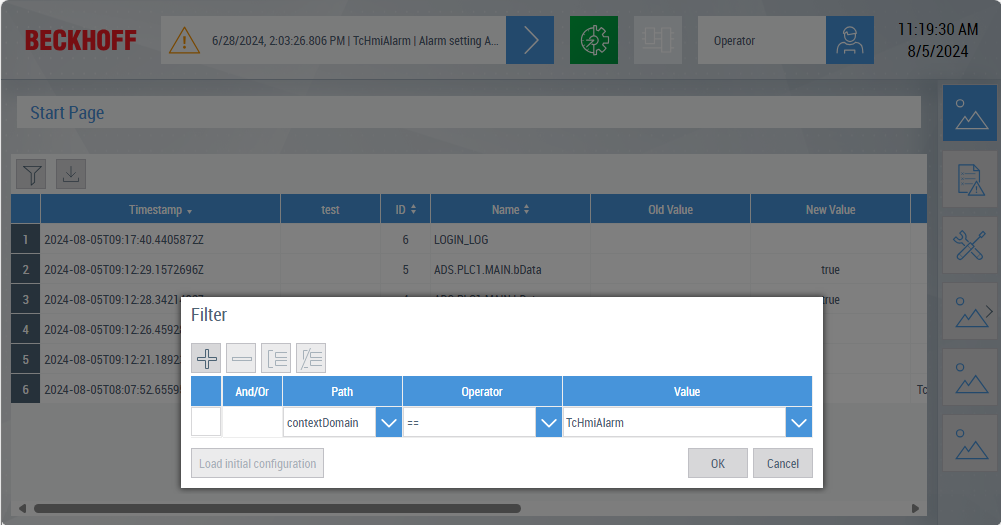Expand the Value TcHmiAlarm dropdown arrow
Screen dimensions: 1001x525
click(799, 423)
